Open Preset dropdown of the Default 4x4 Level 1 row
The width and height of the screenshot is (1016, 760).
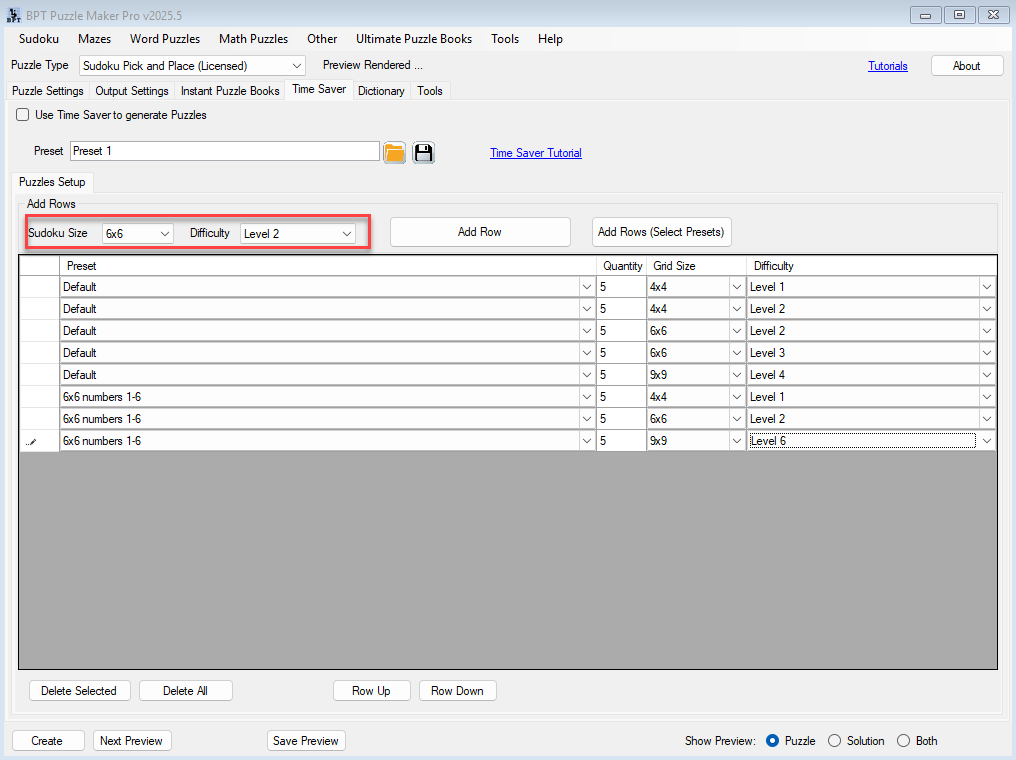586,287
